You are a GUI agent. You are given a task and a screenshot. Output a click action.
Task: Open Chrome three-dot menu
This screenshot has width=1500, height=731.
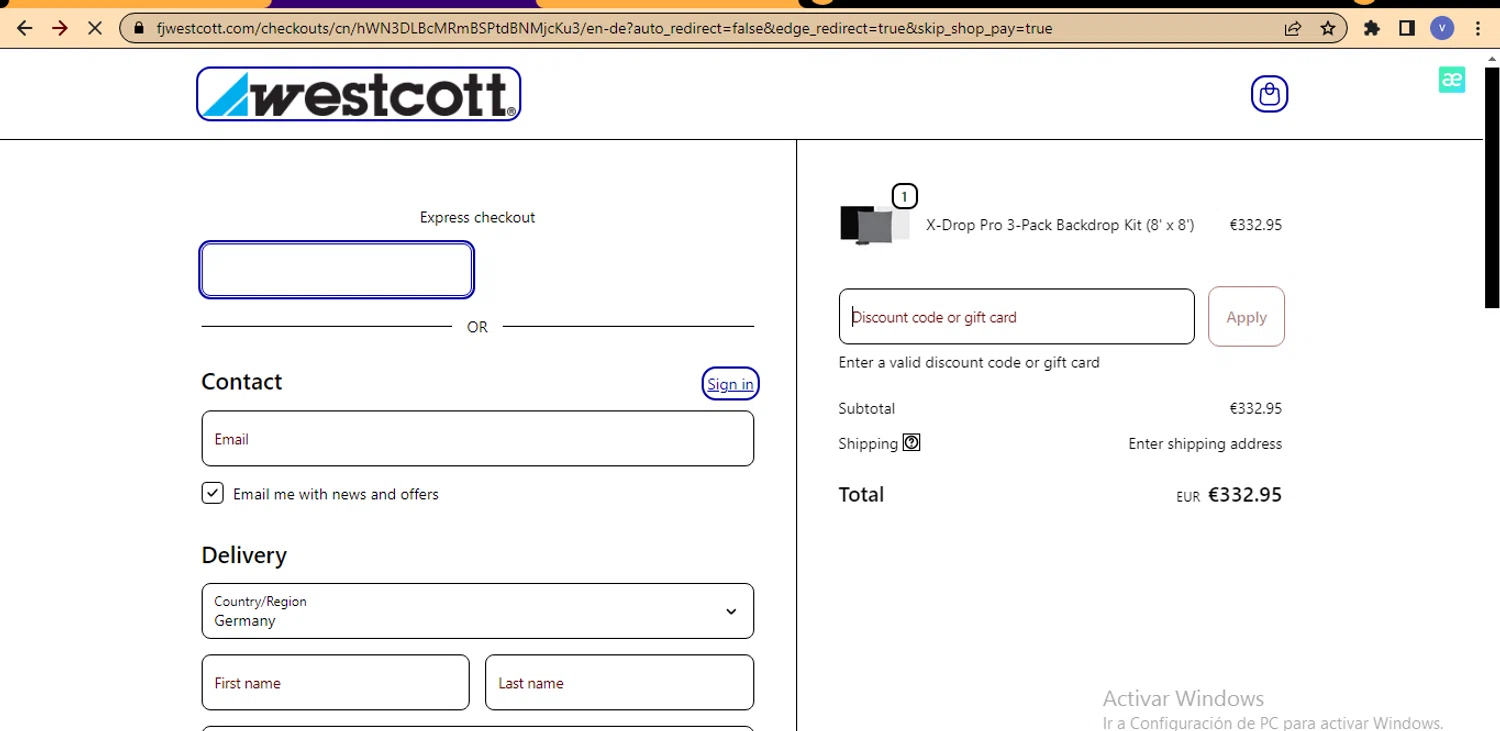pos(1478,28)
